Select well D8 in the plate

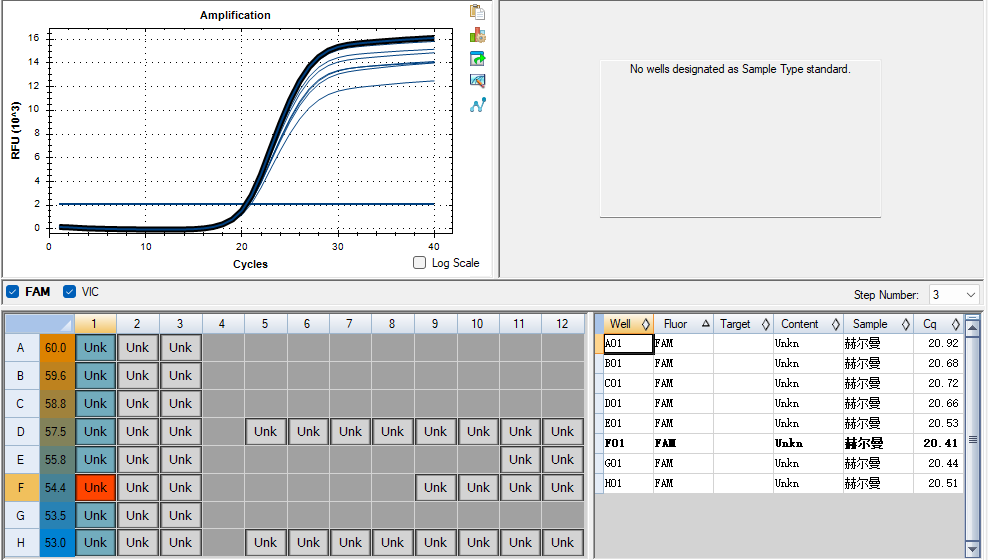(x=392, y=431)
